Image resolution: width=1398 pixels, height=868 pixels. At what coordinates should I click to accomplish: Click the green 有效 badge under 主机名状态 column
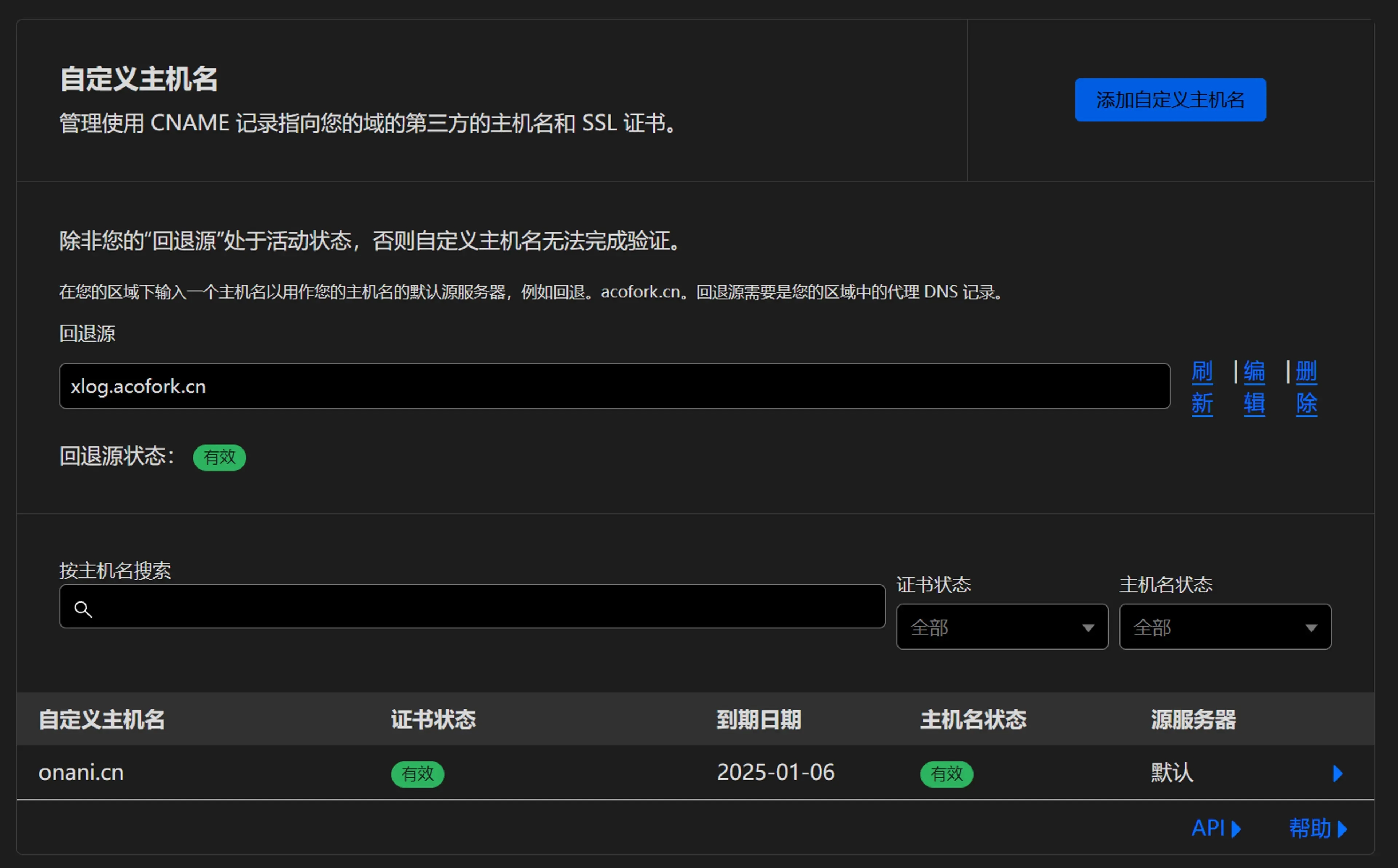tap(946, 774)
